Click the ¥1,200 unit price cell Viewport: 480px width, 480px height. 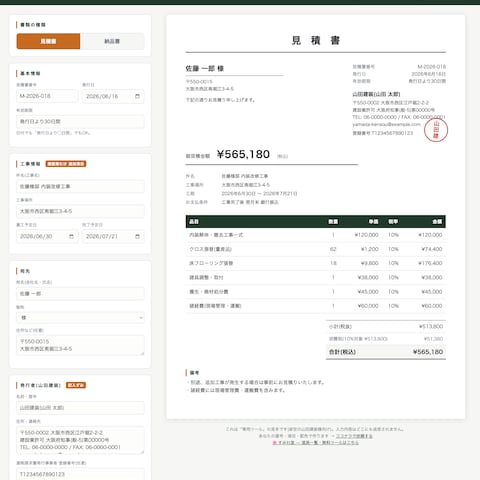(370, 249)
